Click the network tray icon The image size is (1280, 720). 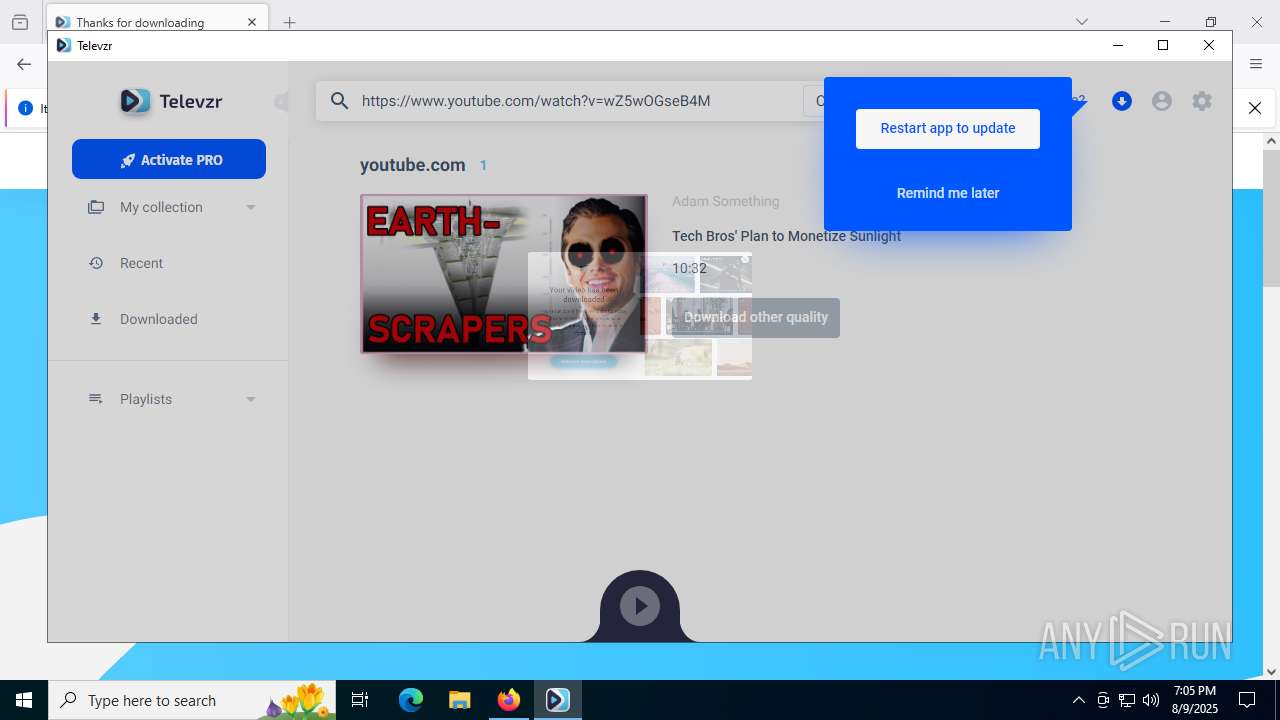point(1127,700)
